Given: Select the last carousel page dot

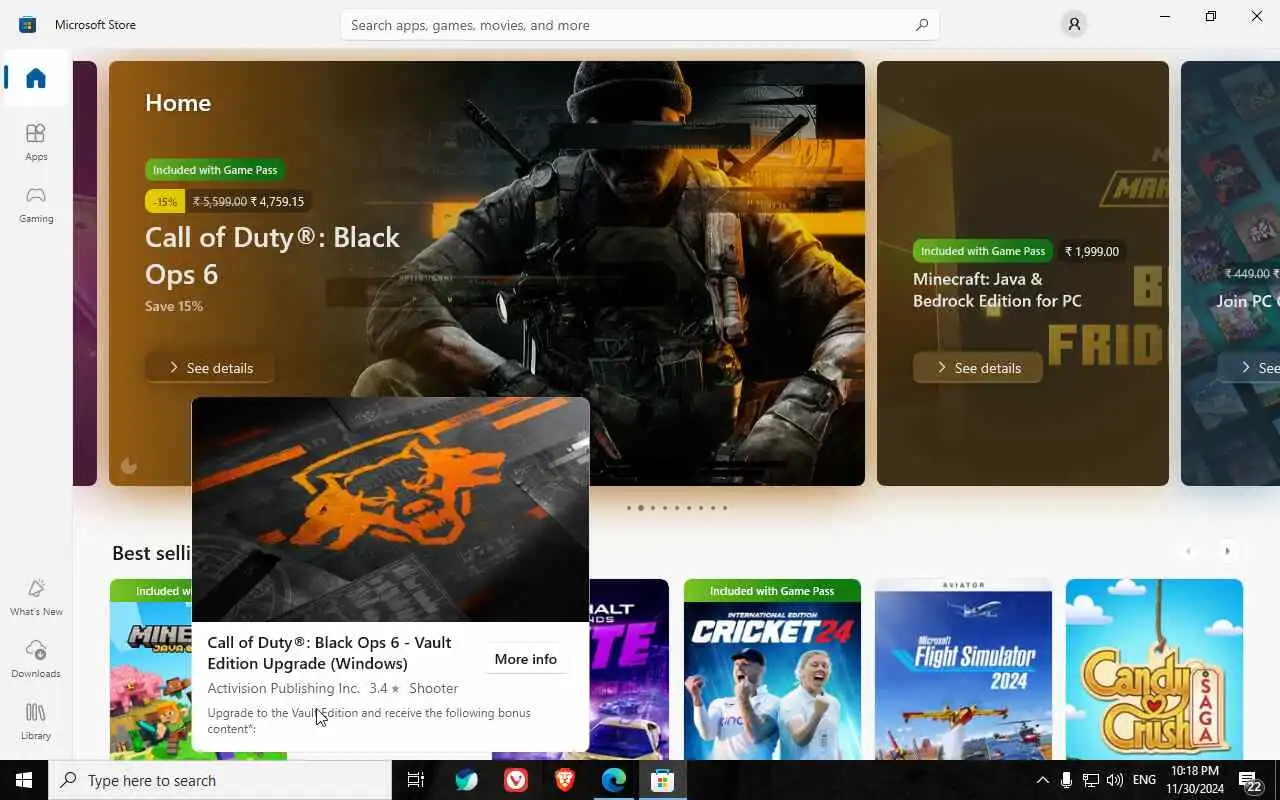Looking at the screenshot, I should click(725, 508).
